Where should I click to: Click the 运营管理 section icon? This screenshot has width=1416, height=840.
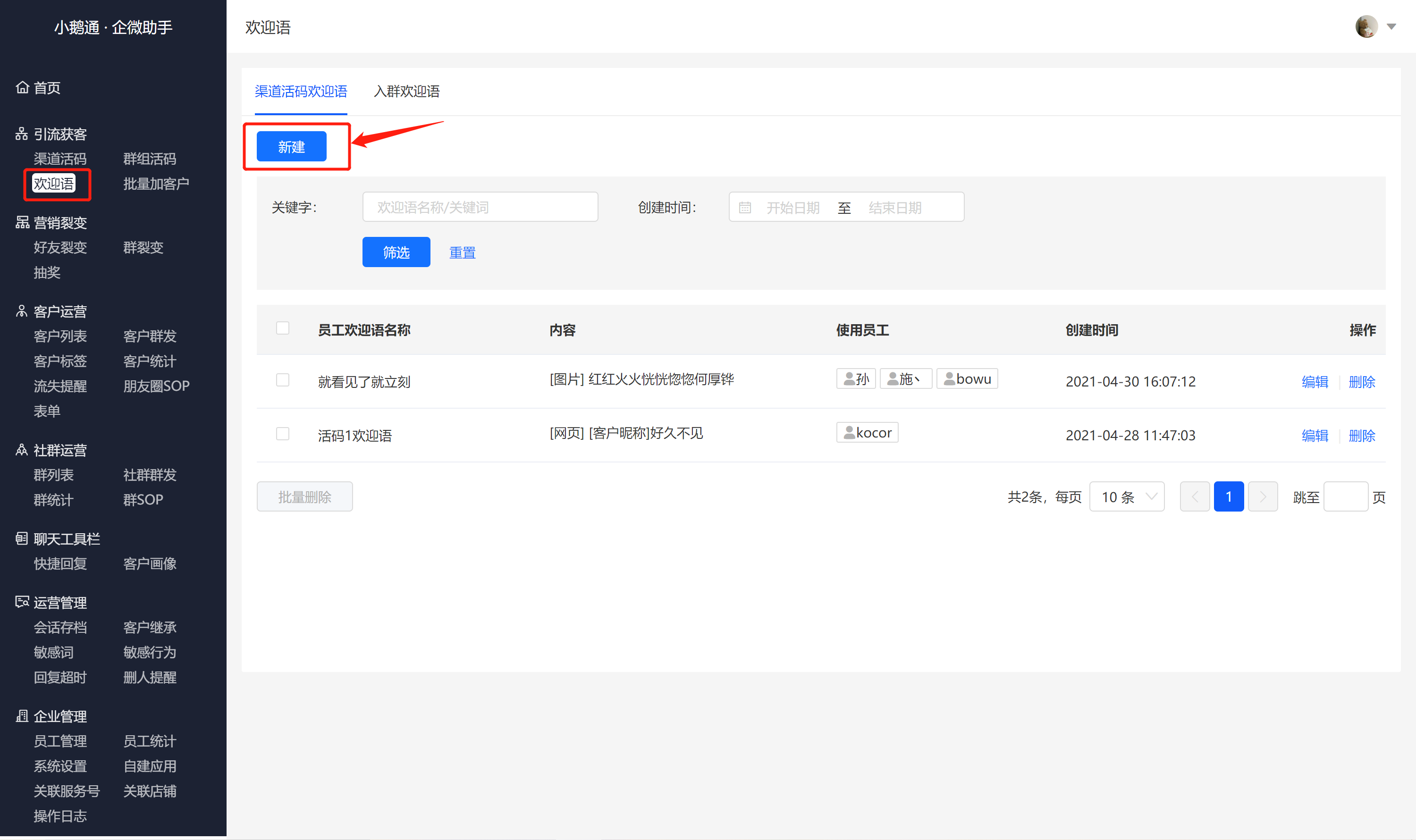[x=22, y=602]
